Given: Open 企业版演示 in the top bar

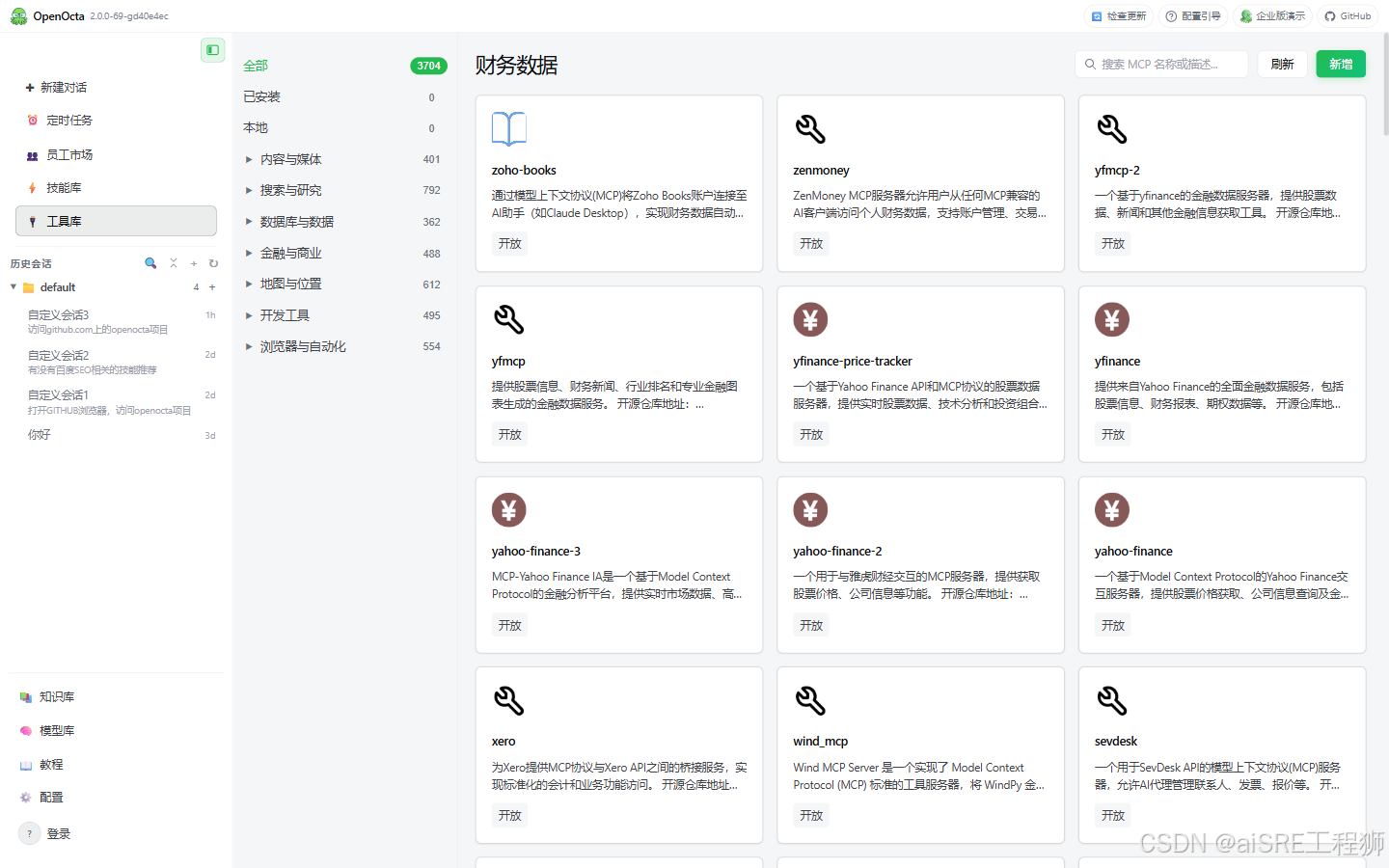Looking at the screenshot, I should coord(1272,16).
